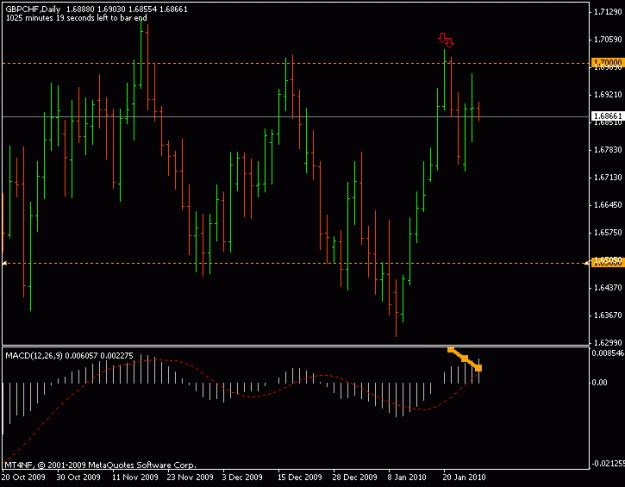Click the 1.66450 price axis label
625x487 pixels.
tap(608, 205)
